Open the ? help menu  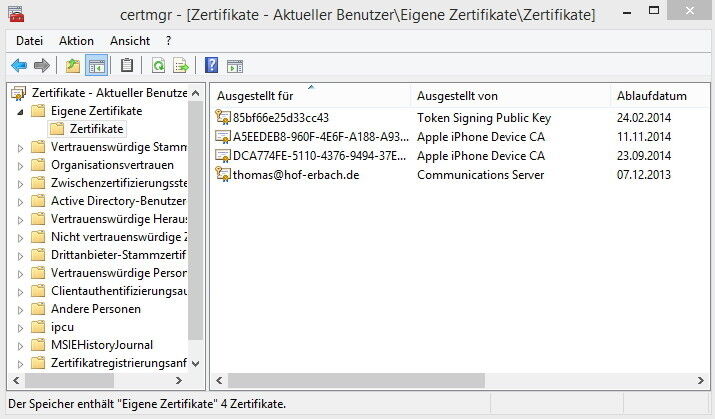[x=169, y=41]
